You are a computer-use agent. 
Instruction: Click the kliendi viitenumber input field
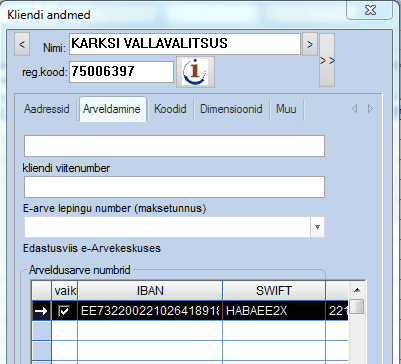pos(174,187)
